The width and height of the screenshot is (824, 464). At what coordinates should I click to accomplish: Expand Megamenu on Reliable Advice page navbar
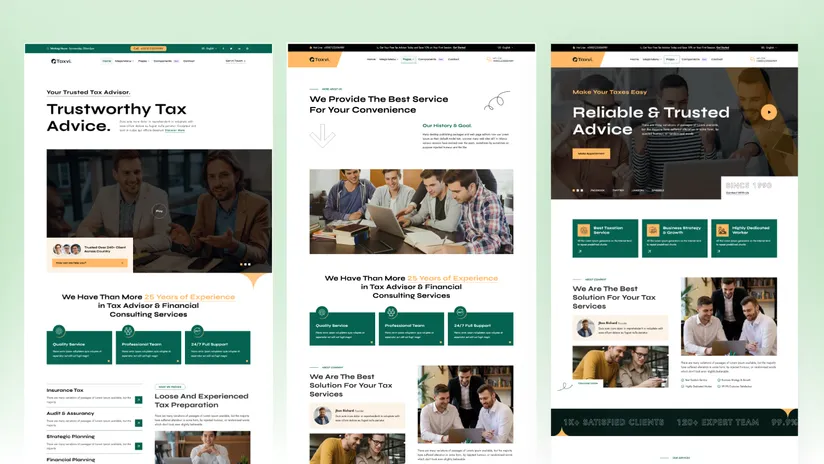(652, 59)
